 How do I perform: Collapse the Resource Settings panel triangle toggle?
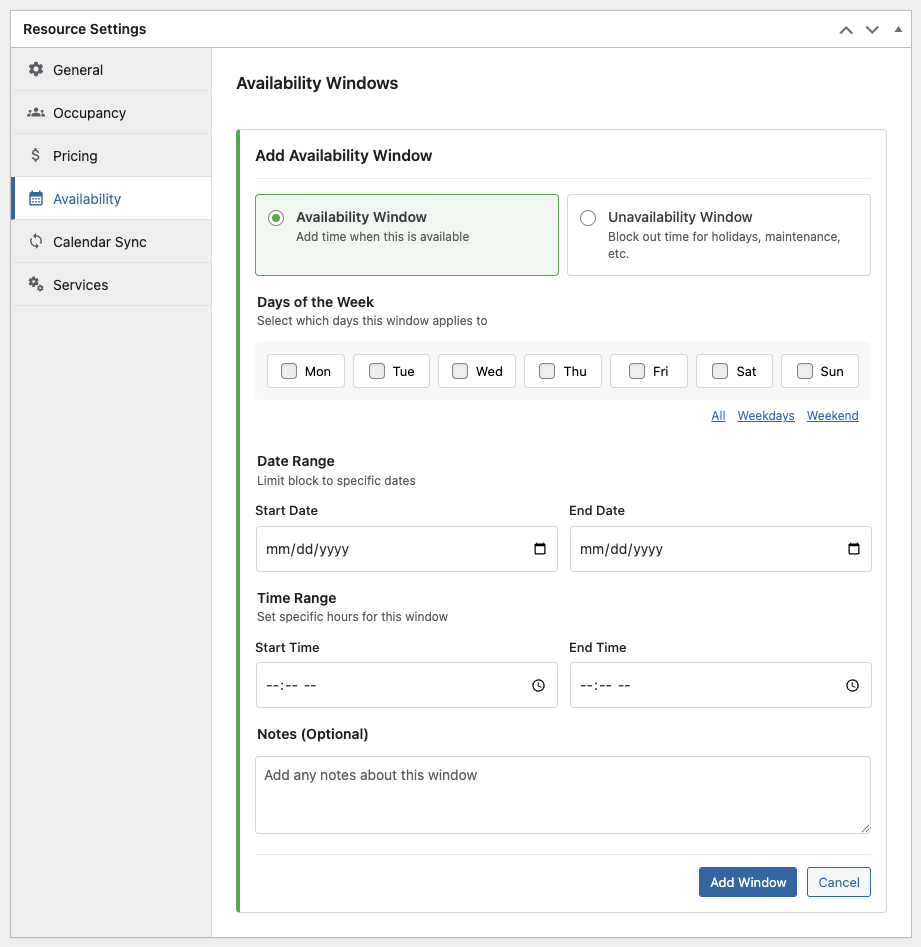[x=898, y=30]
